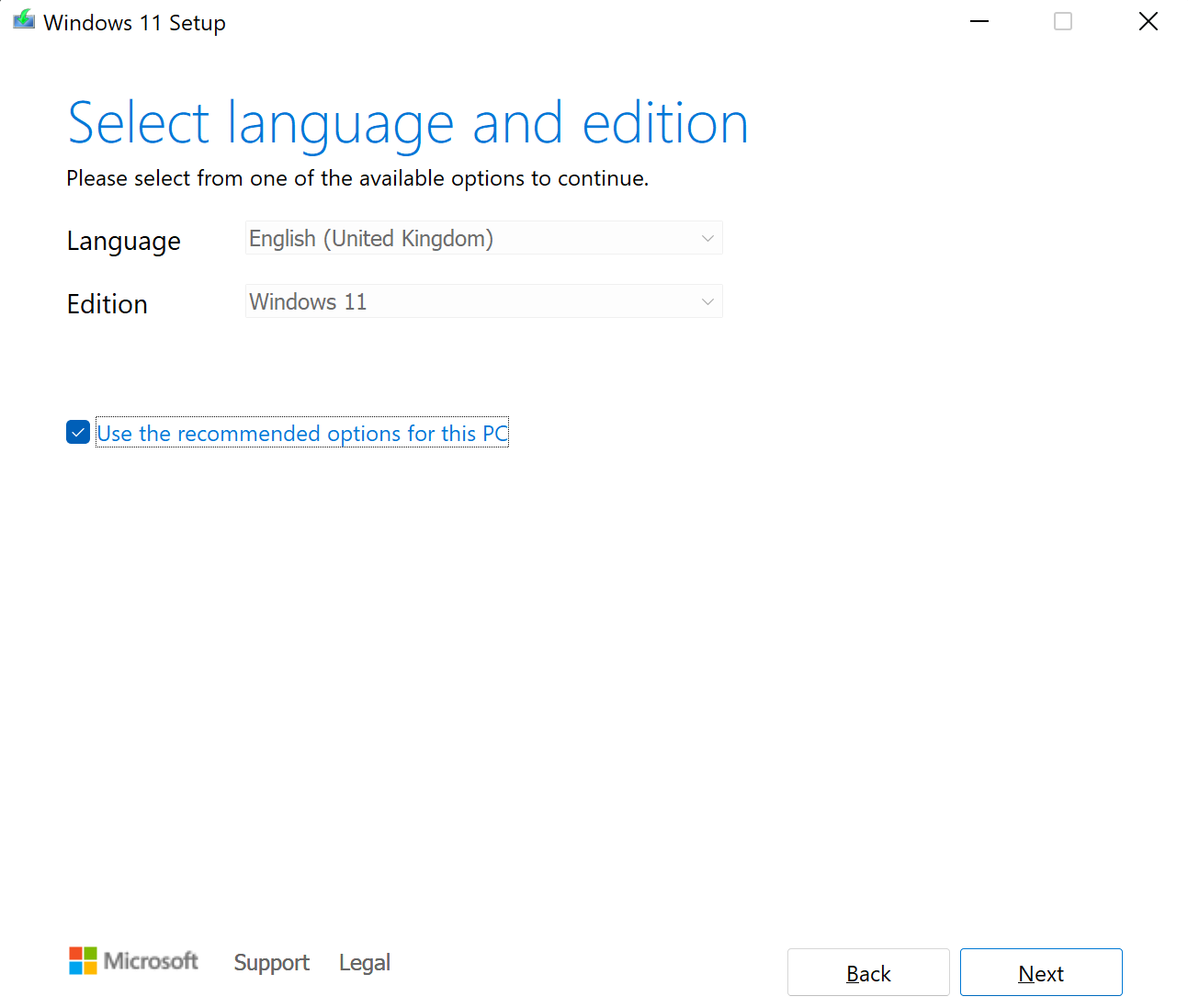Open the Support page
1188x1008 pixels.
(x=271, y=961)
